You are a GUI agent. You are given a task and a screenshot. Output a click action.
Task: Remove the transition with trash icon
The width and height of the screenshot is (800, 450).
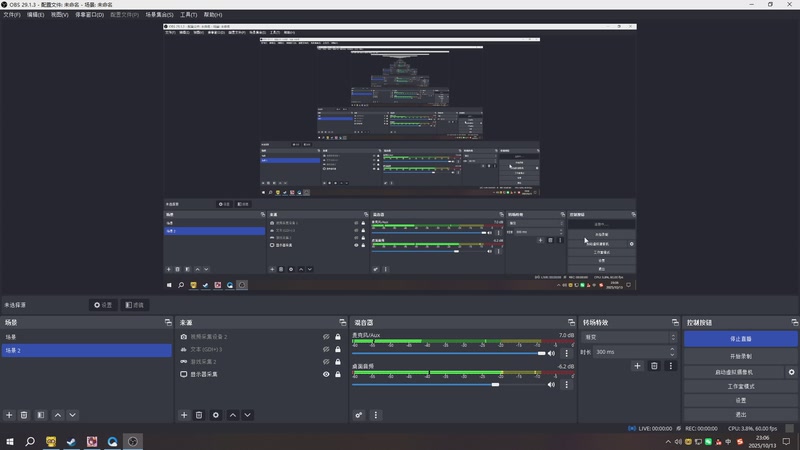654,366
